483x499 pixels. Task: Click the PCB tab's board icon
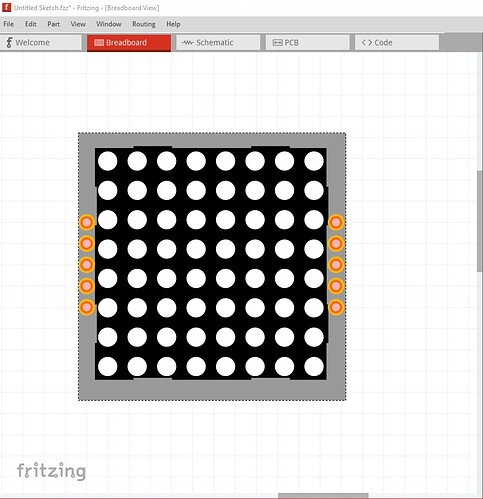point(277,43)
